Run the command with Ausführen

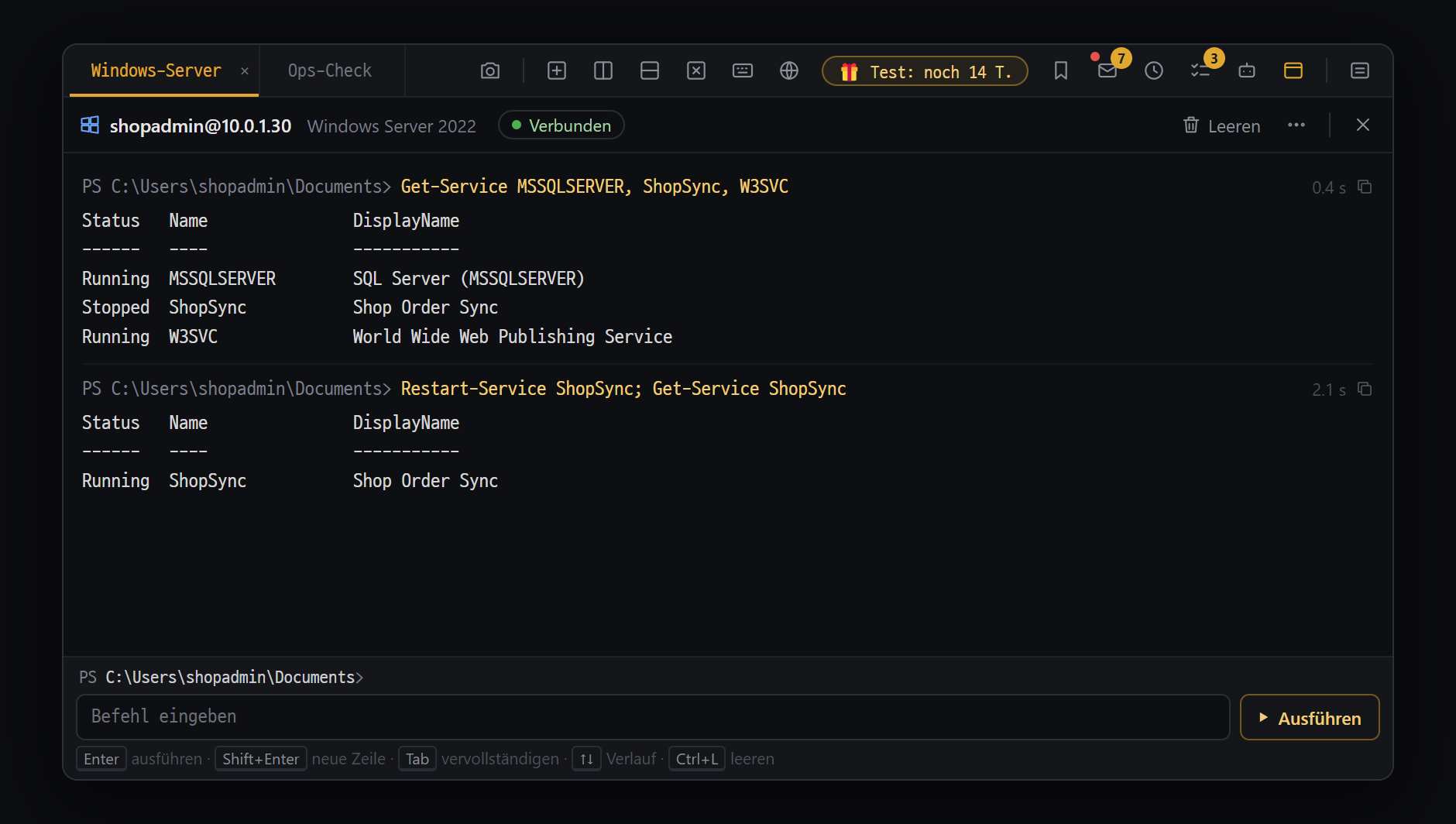[1310, 717]
